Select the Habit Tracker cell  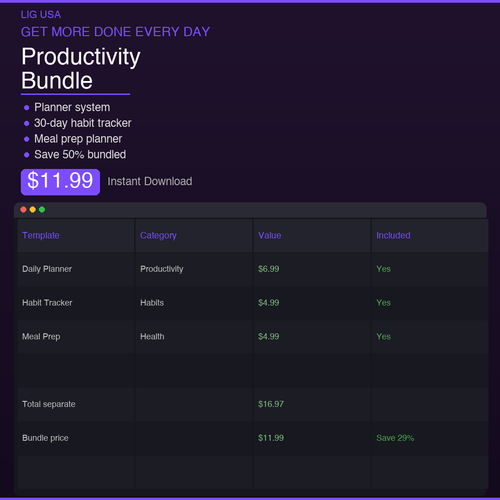(x=76, y=303)
